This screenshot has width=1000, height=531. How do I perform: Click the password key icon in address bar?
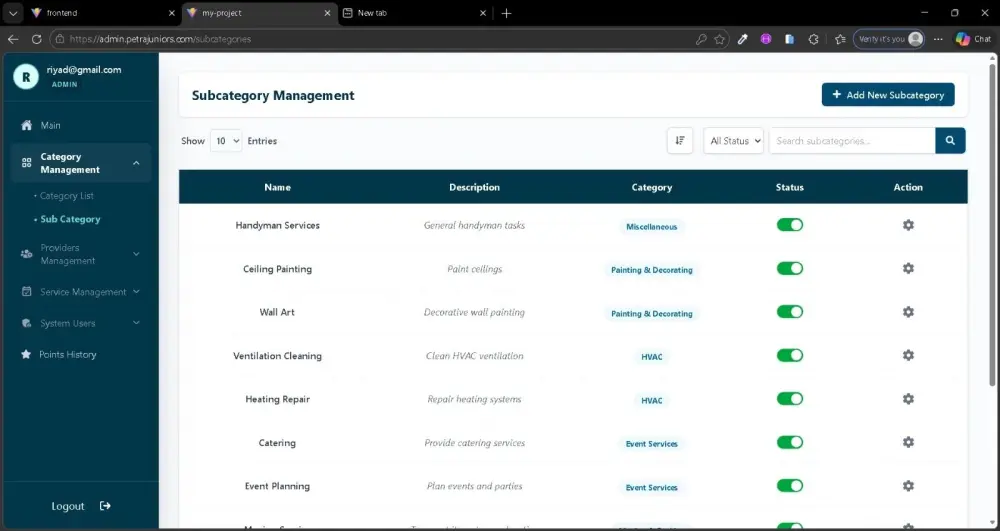tap(701, 39)
